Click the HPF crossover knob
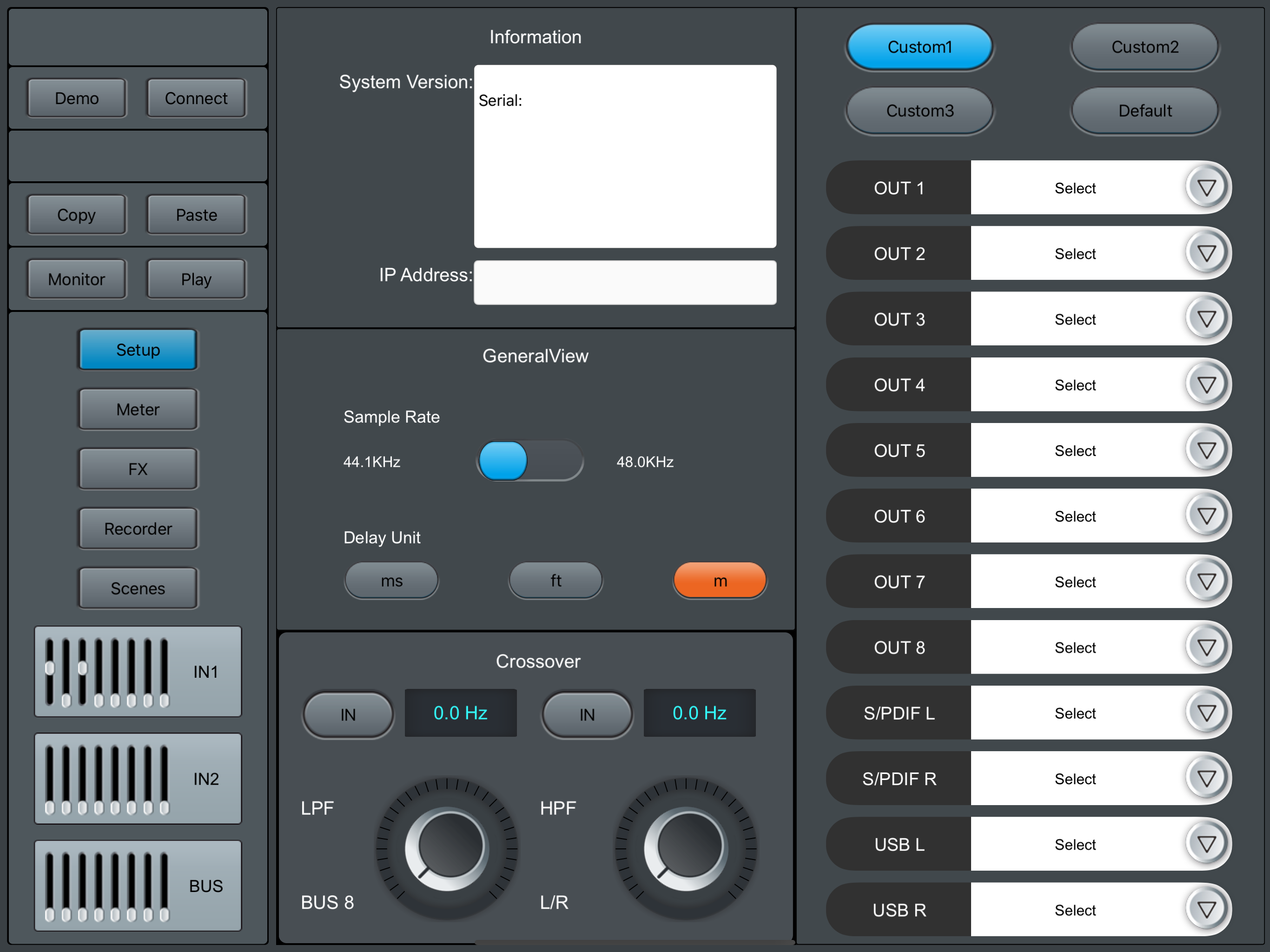Image resolution: width=1270 pixels, height=952 pixels. 686,848
